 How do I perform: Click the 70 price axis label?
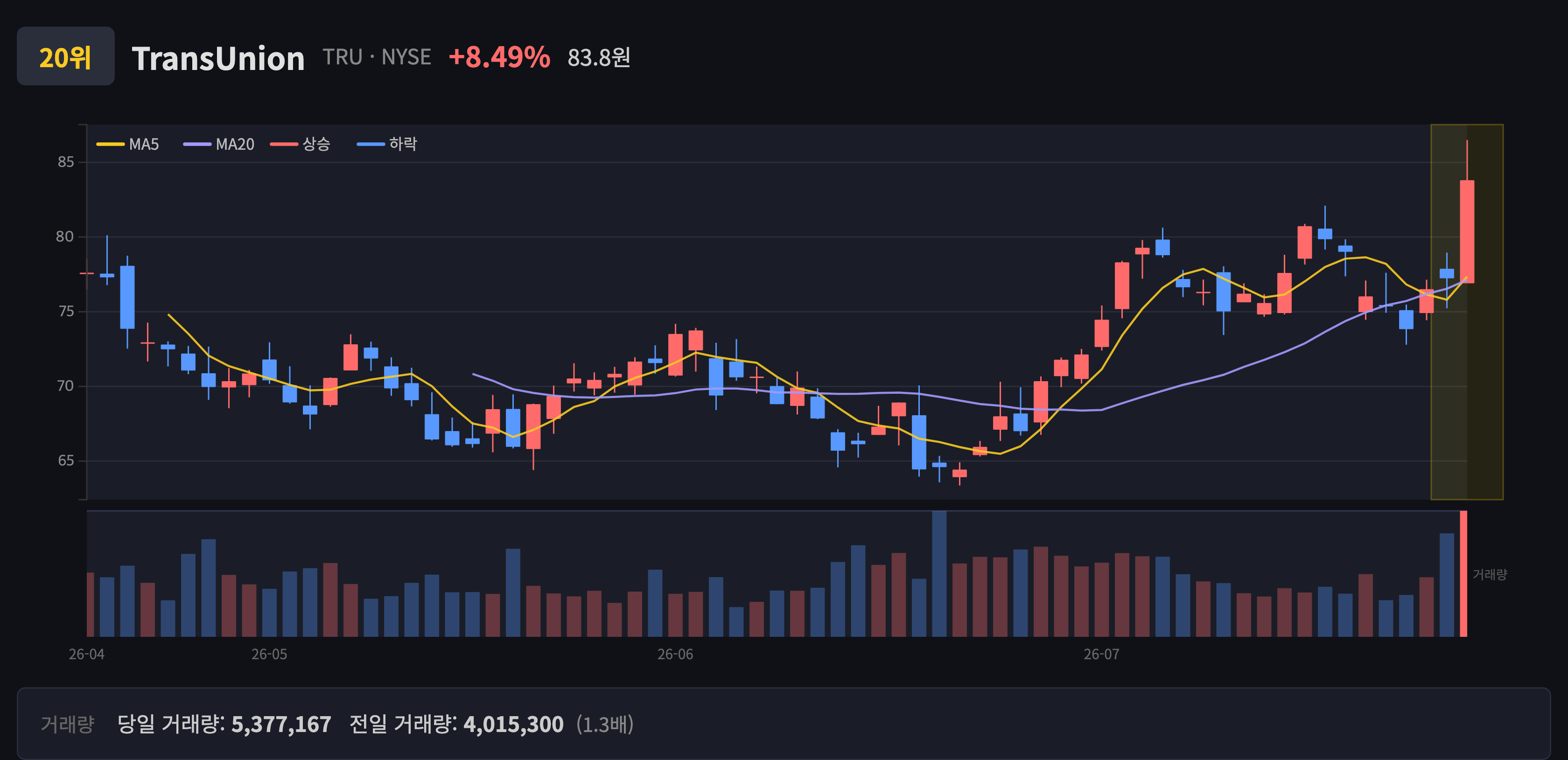pos(65,386)
